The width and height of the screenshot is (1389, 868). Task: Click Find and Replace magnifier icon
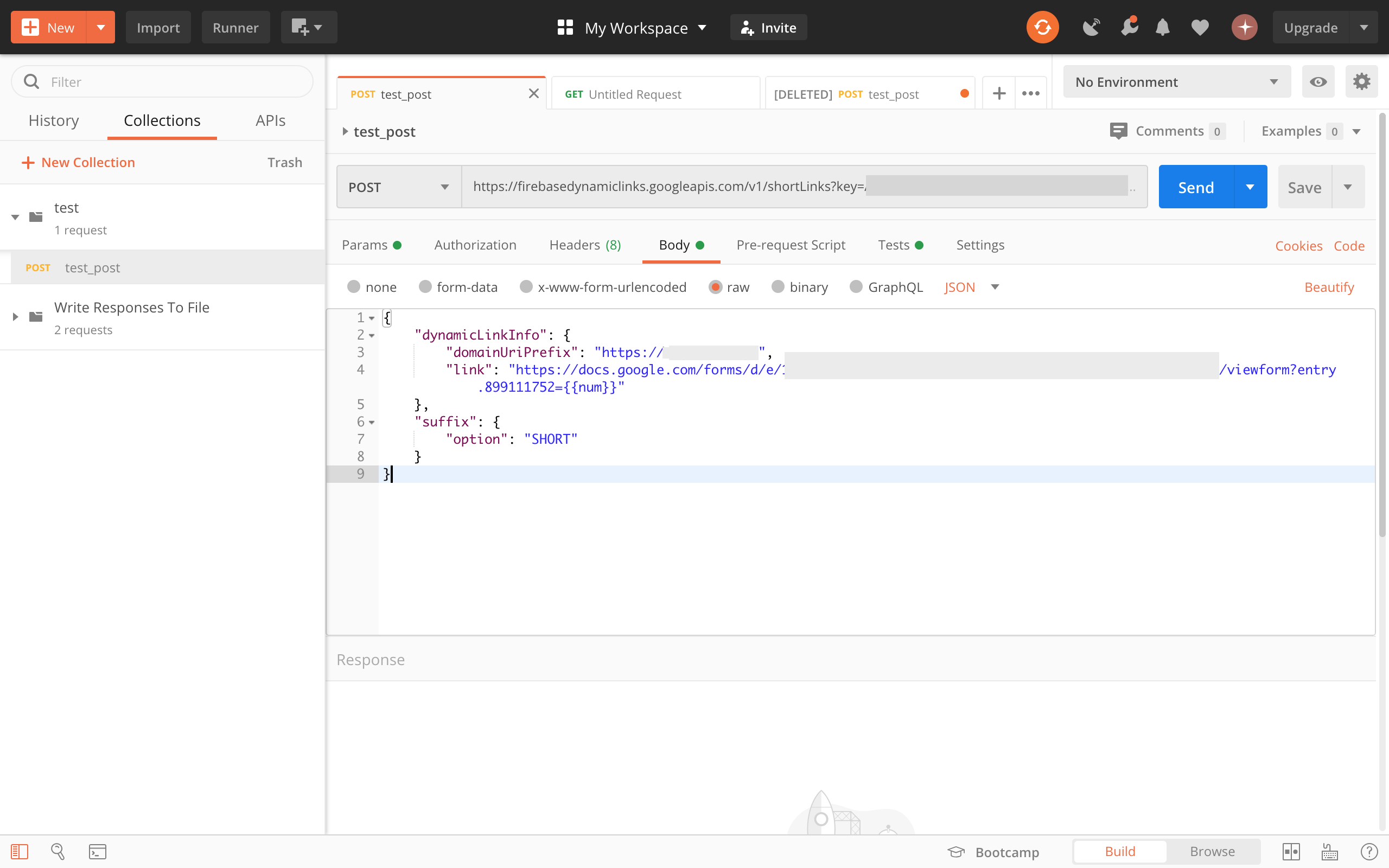58,851
